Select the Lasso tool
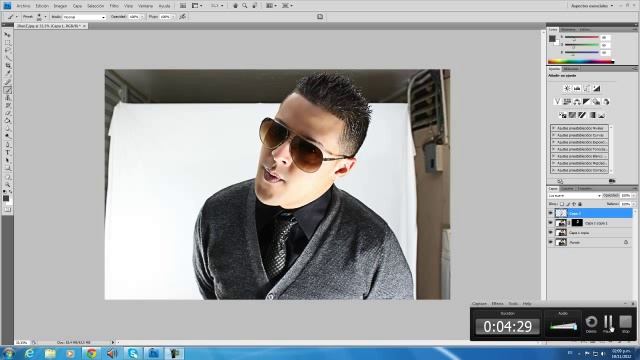640x360 pixels. tap(7, 50)
